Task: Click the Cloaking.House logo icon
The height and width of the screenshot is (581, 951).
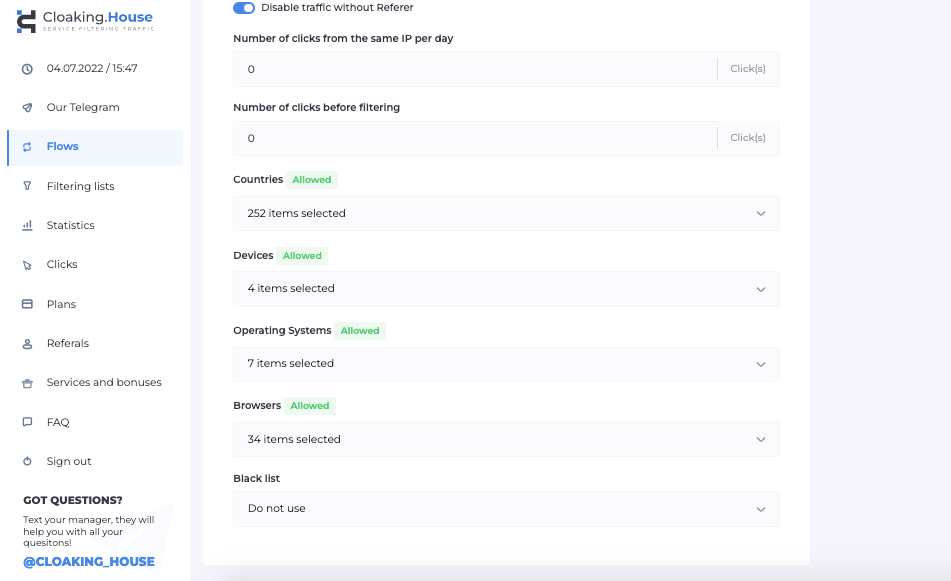Action: coord(27,22)
